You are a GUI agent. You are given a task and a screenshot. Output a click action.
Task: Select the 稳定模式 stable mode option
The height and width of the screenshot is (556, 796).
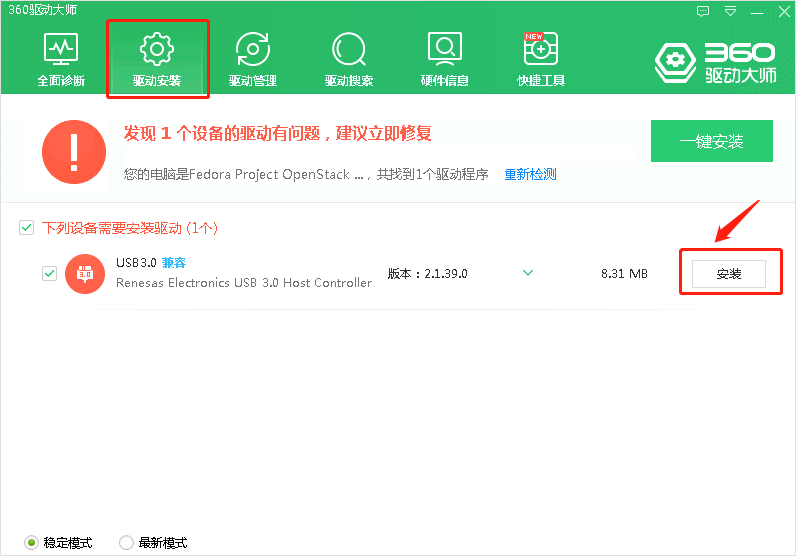59,543
